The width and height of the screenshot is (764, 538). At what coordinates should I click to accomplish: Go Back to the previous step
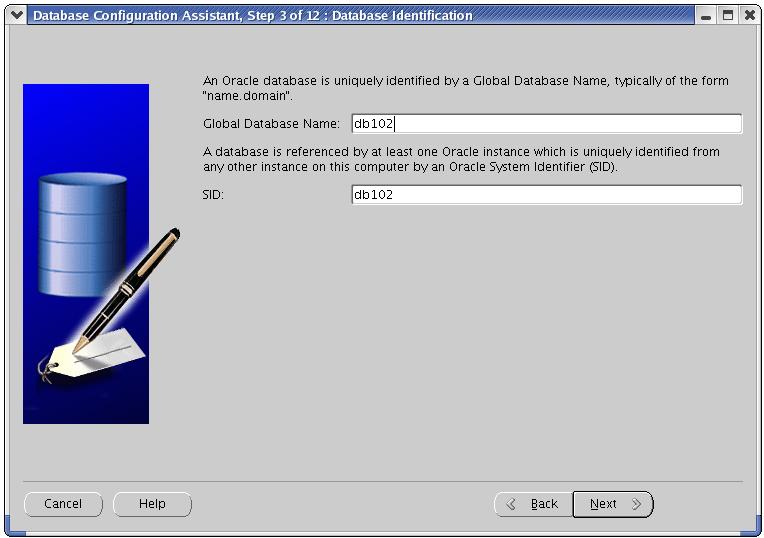533,504
